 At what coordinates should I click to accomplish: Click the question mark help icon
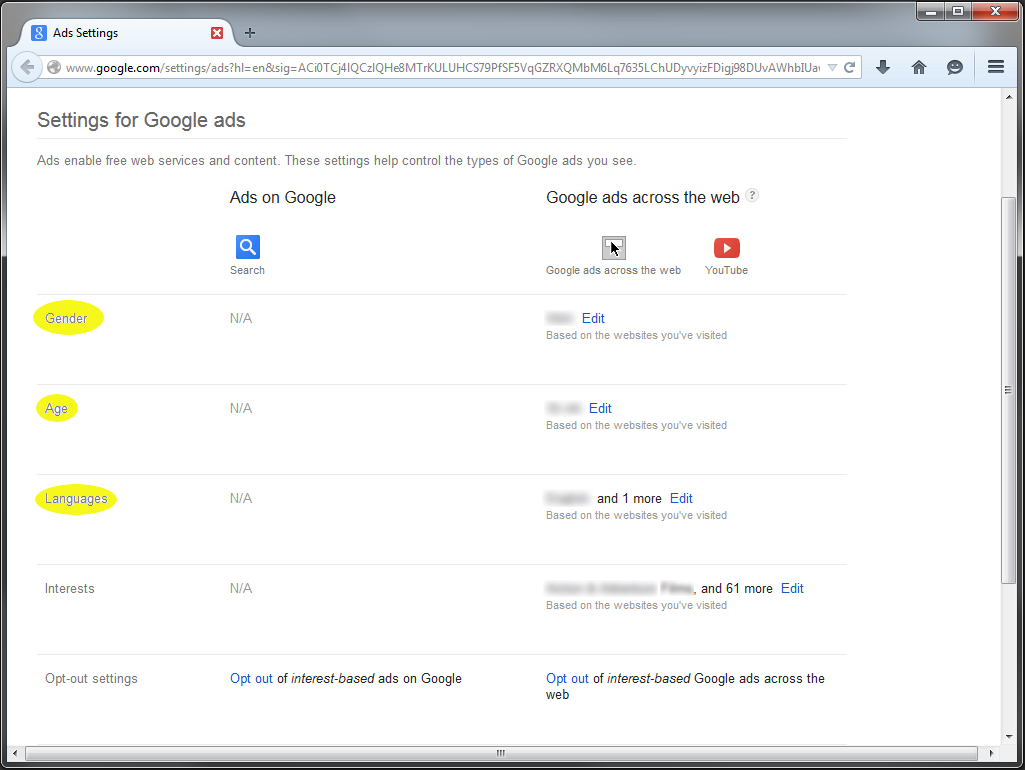pyautogui.click(x=752, y=195)
